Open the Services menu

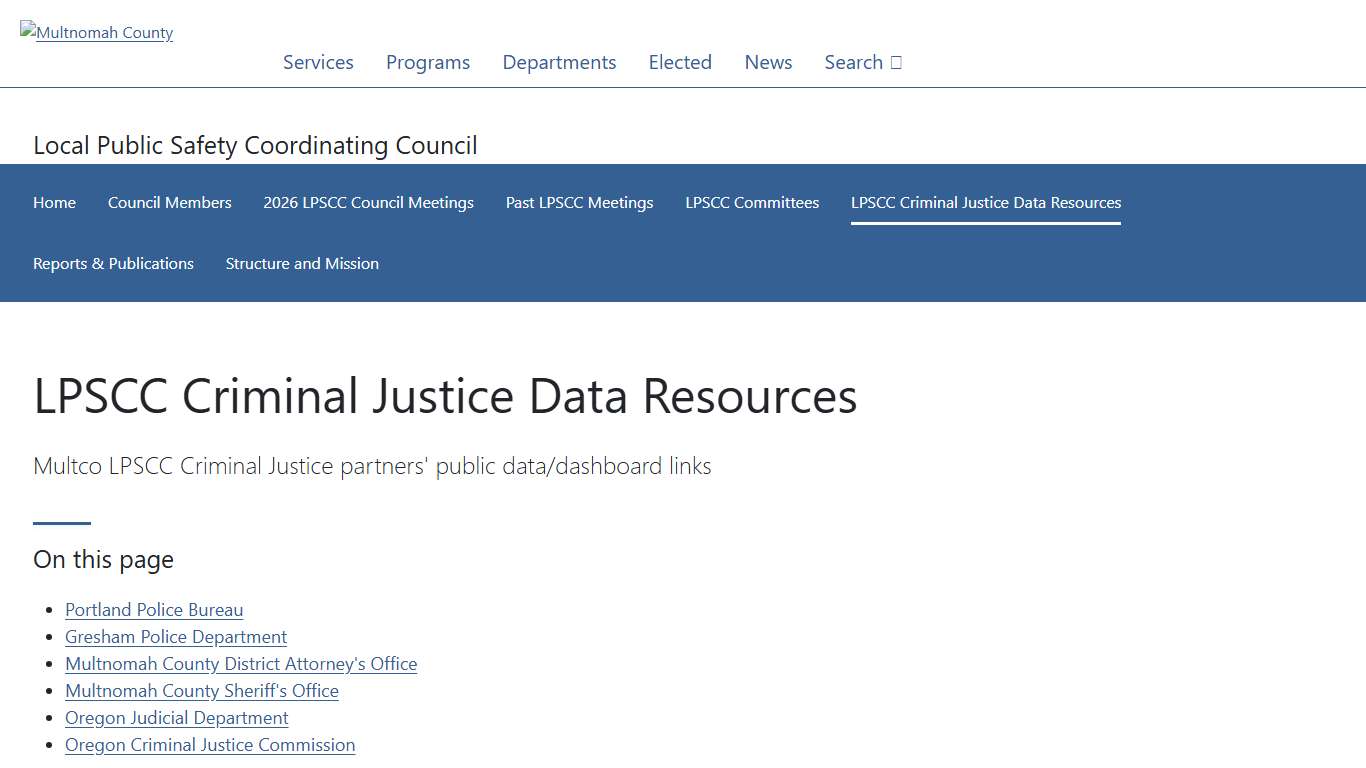coord(318,62)
